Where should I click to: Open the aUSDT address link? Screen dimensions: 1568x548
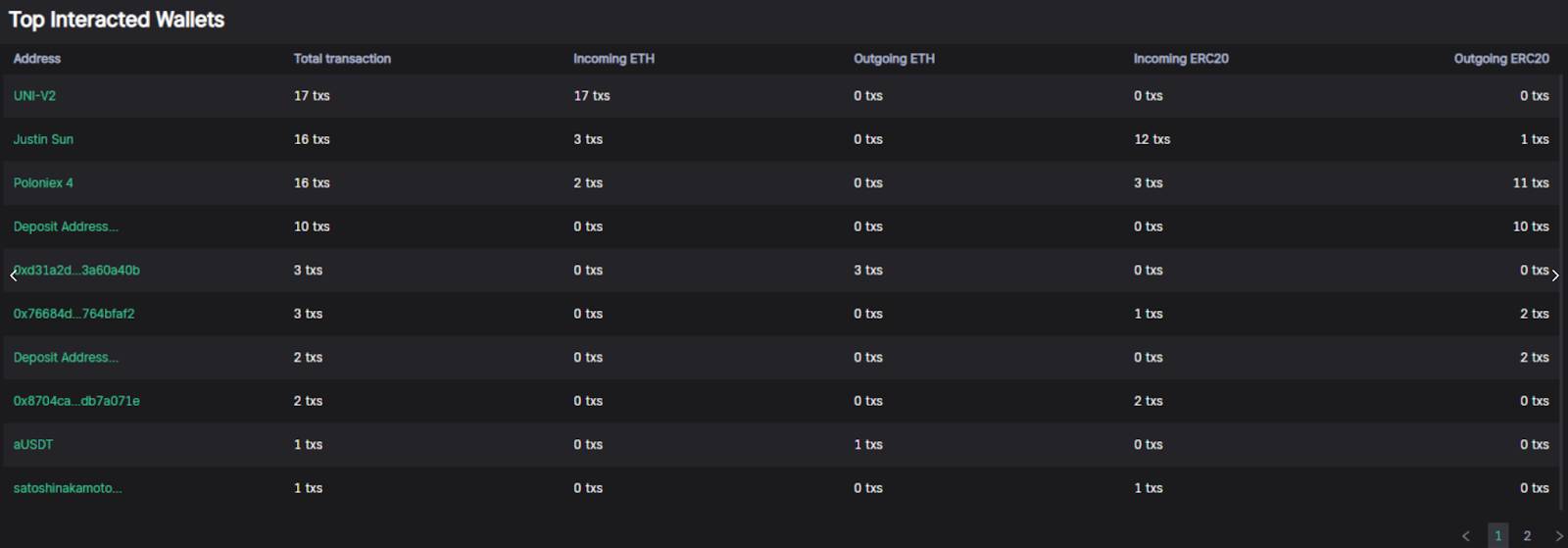pos(33,445)
